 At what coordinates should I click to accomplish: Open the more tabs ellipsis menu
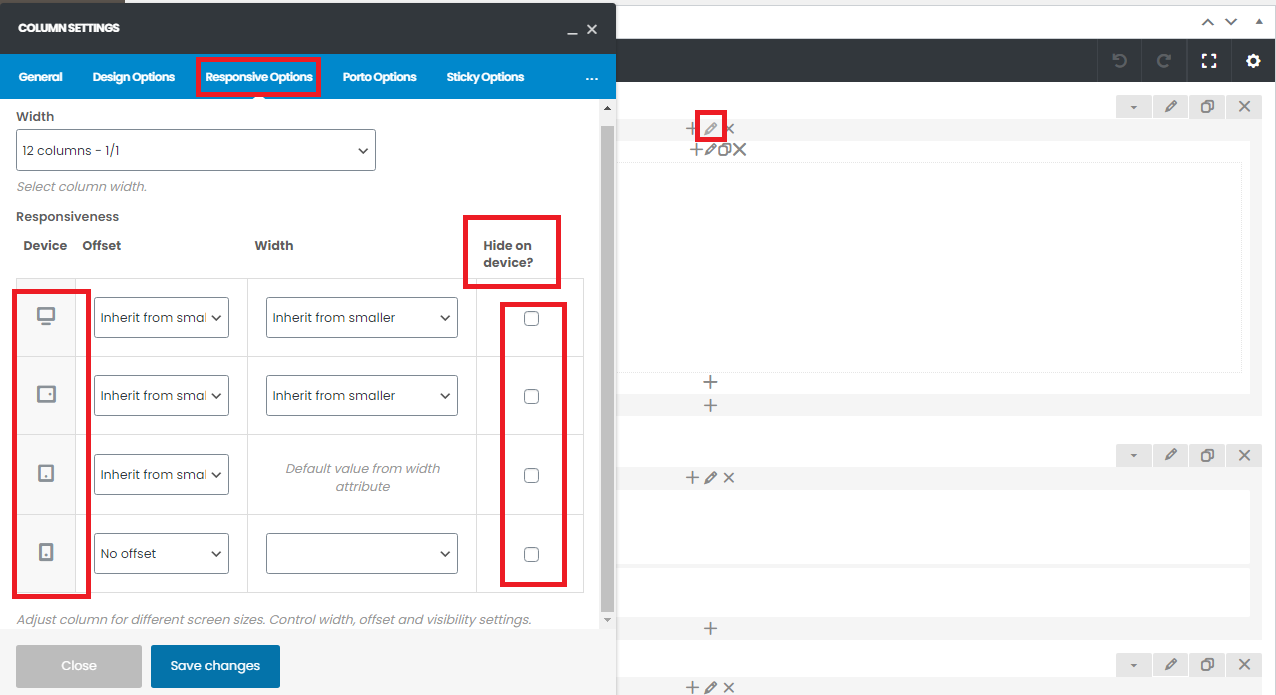(591, 78)
